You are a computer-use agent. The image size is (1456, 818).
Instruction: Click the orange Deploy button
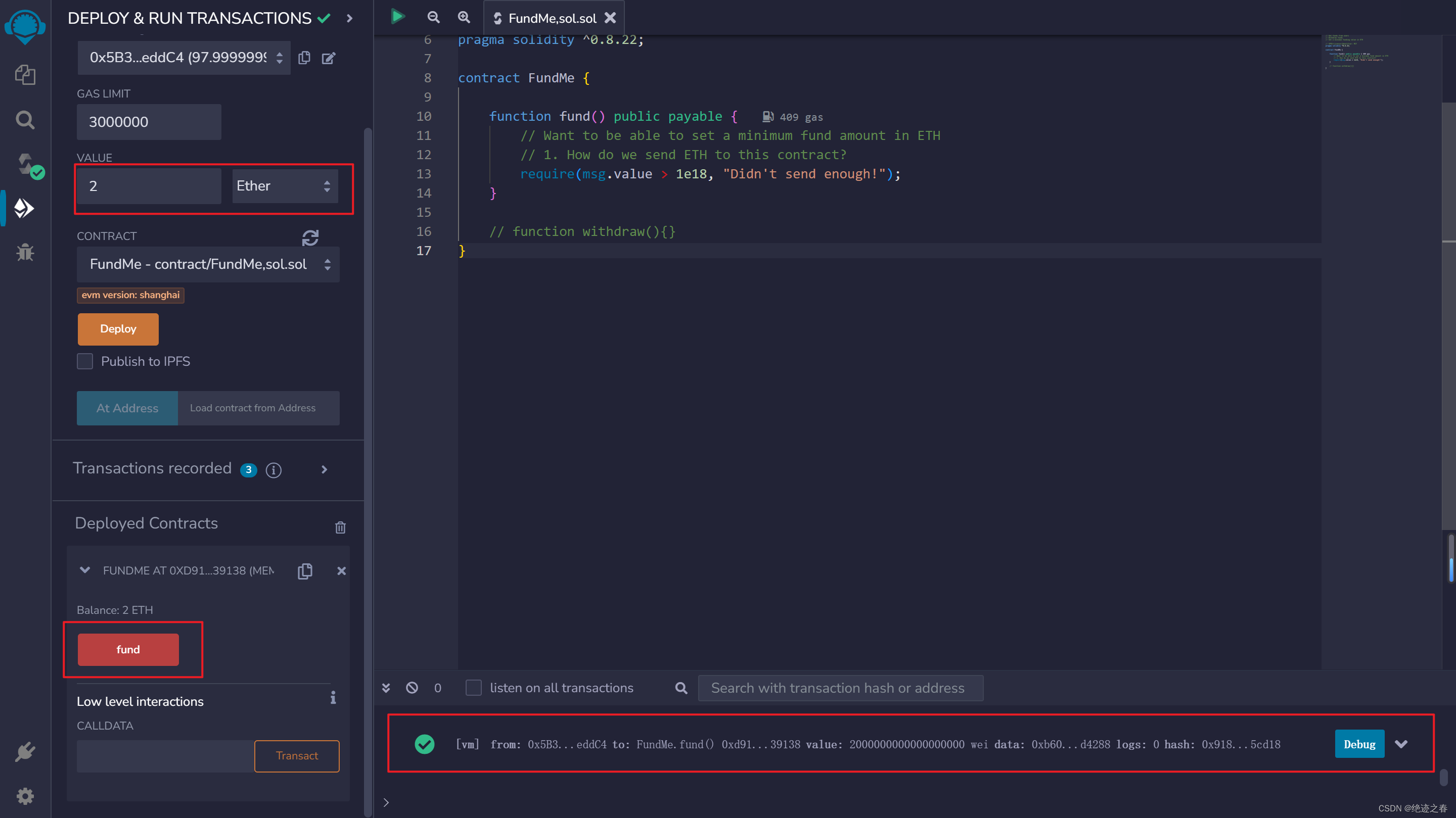point(118,329)
